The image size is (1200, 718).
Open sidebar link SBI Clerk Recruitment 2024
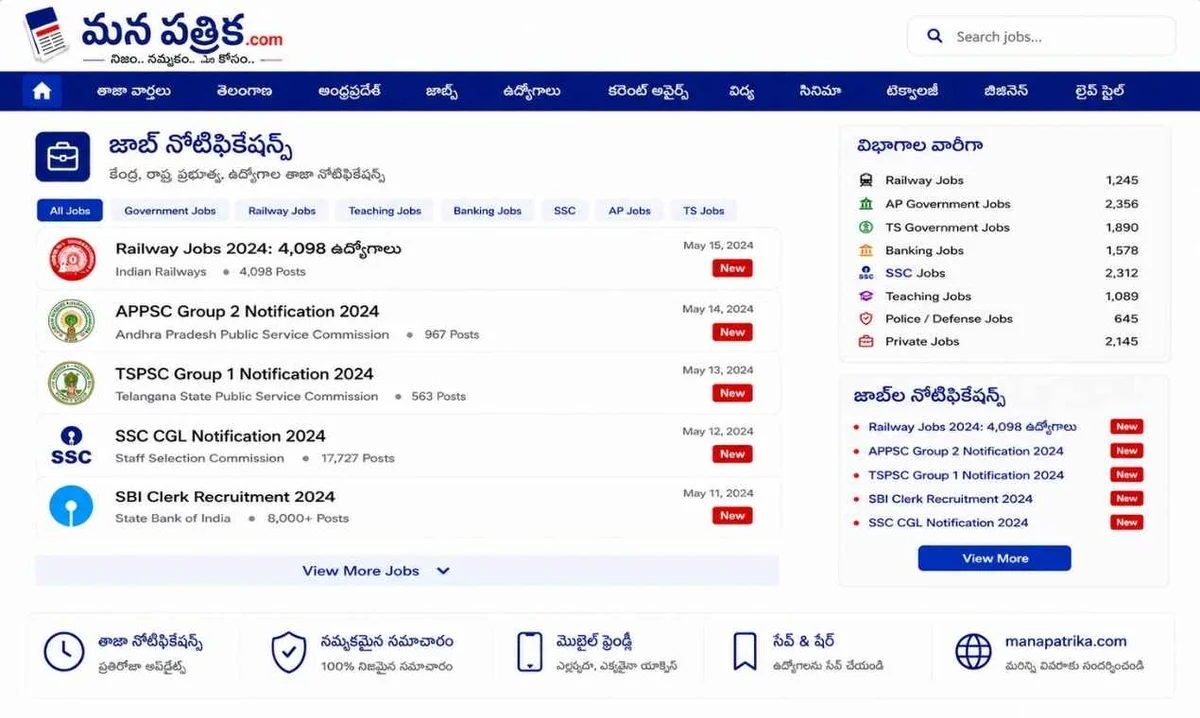click(950, 498)
